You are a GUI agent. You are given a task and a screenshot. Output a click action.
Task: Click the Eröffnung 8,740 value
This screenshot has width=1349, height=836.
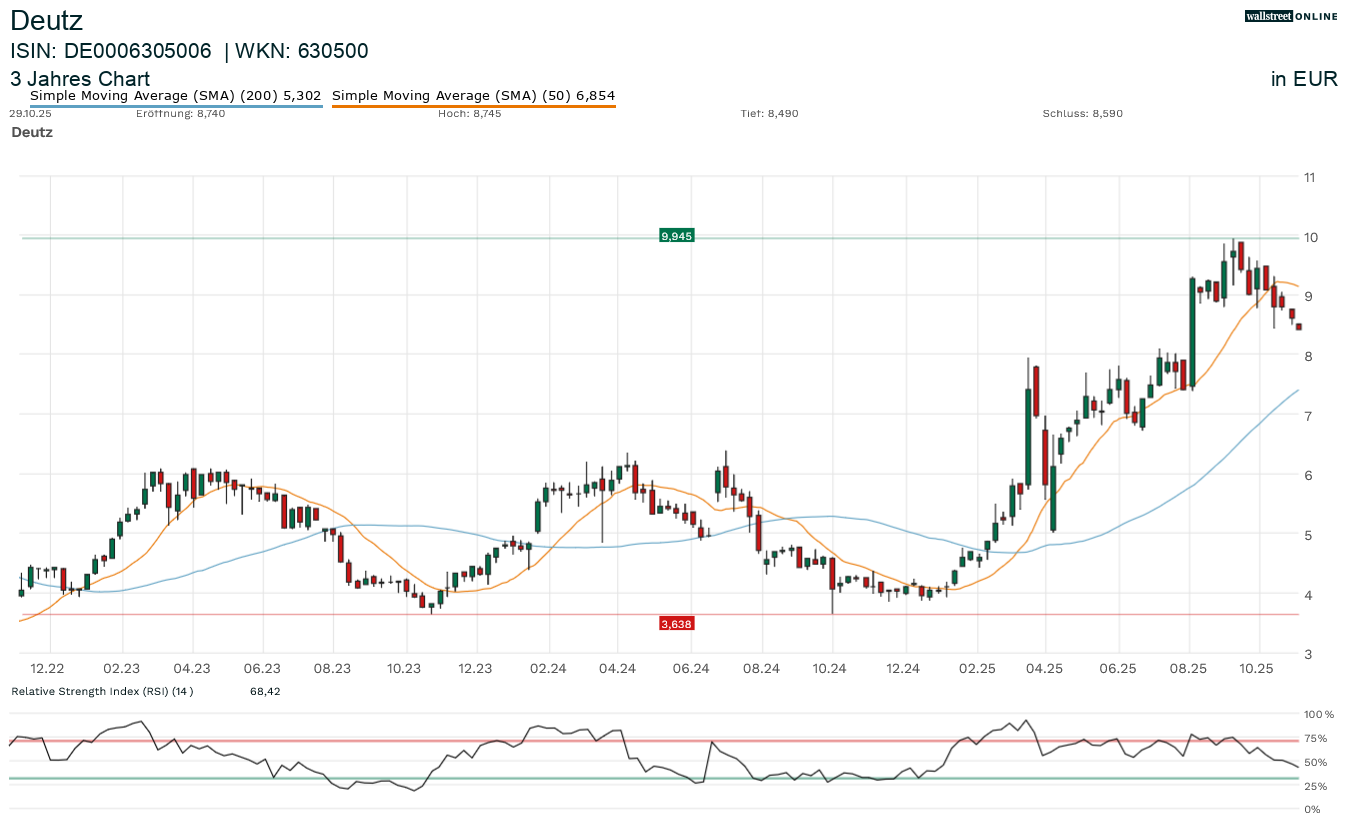[x=180, y=114]
